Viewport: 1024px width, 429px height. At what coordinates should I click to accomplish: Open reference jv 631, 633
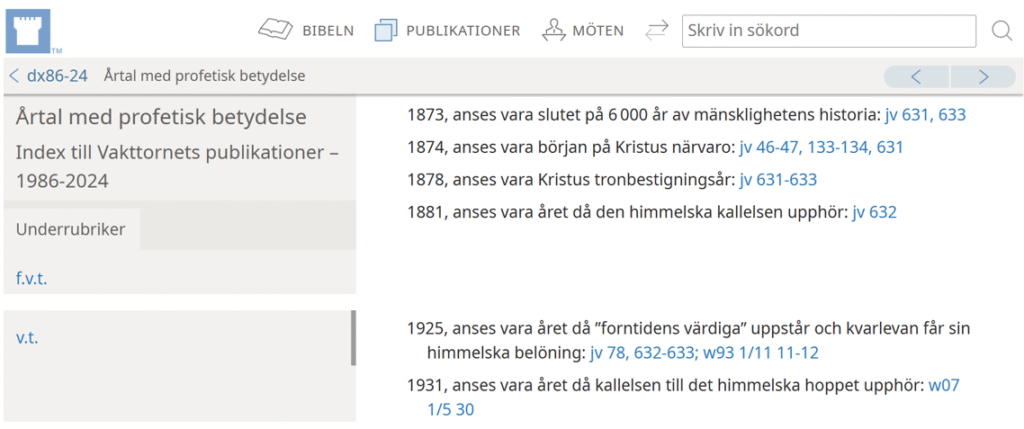click(925, 115)
